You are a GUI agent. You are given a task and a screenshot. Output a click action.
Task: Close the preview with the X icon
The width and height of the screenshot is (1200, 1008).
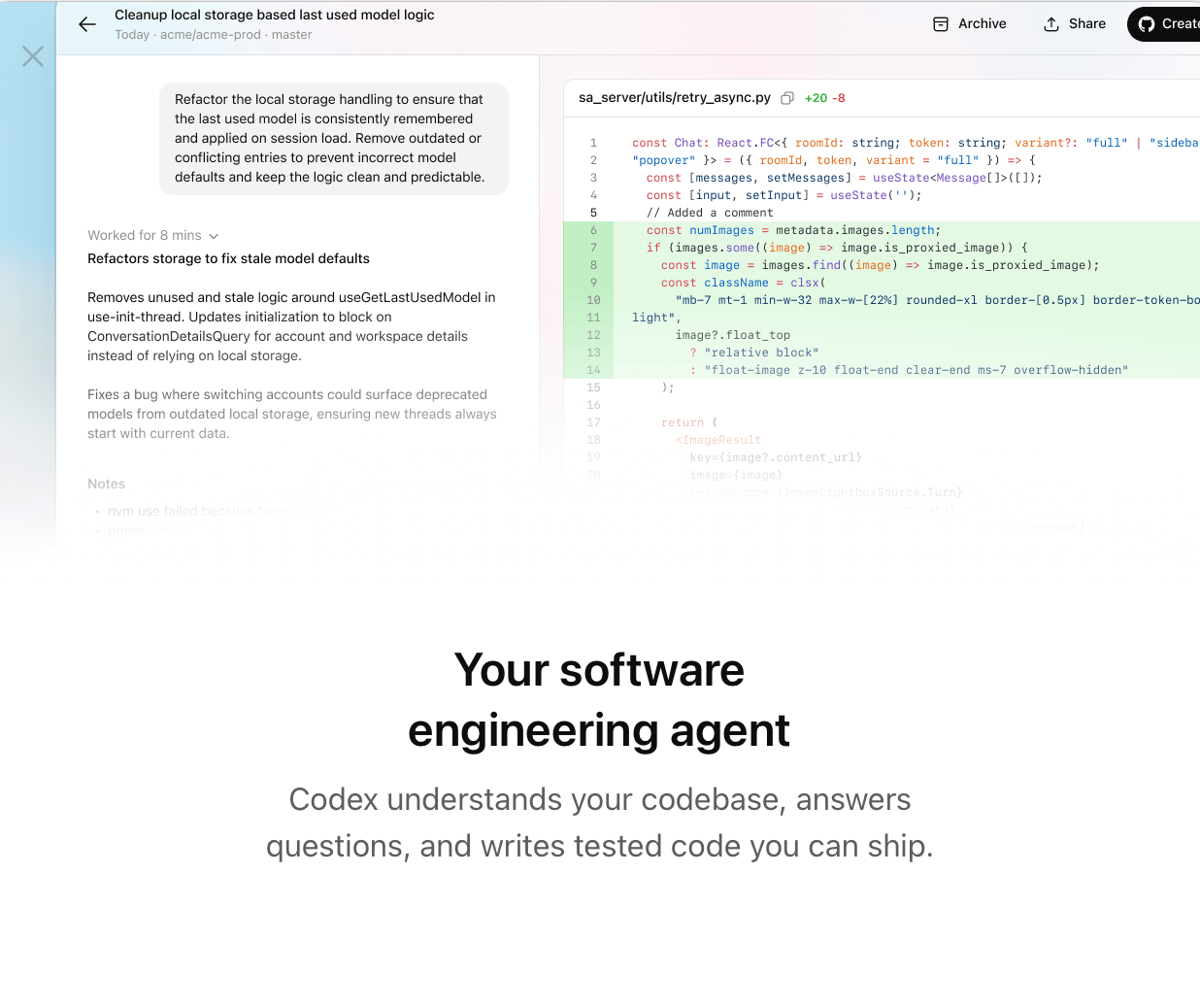coord(33,56)
